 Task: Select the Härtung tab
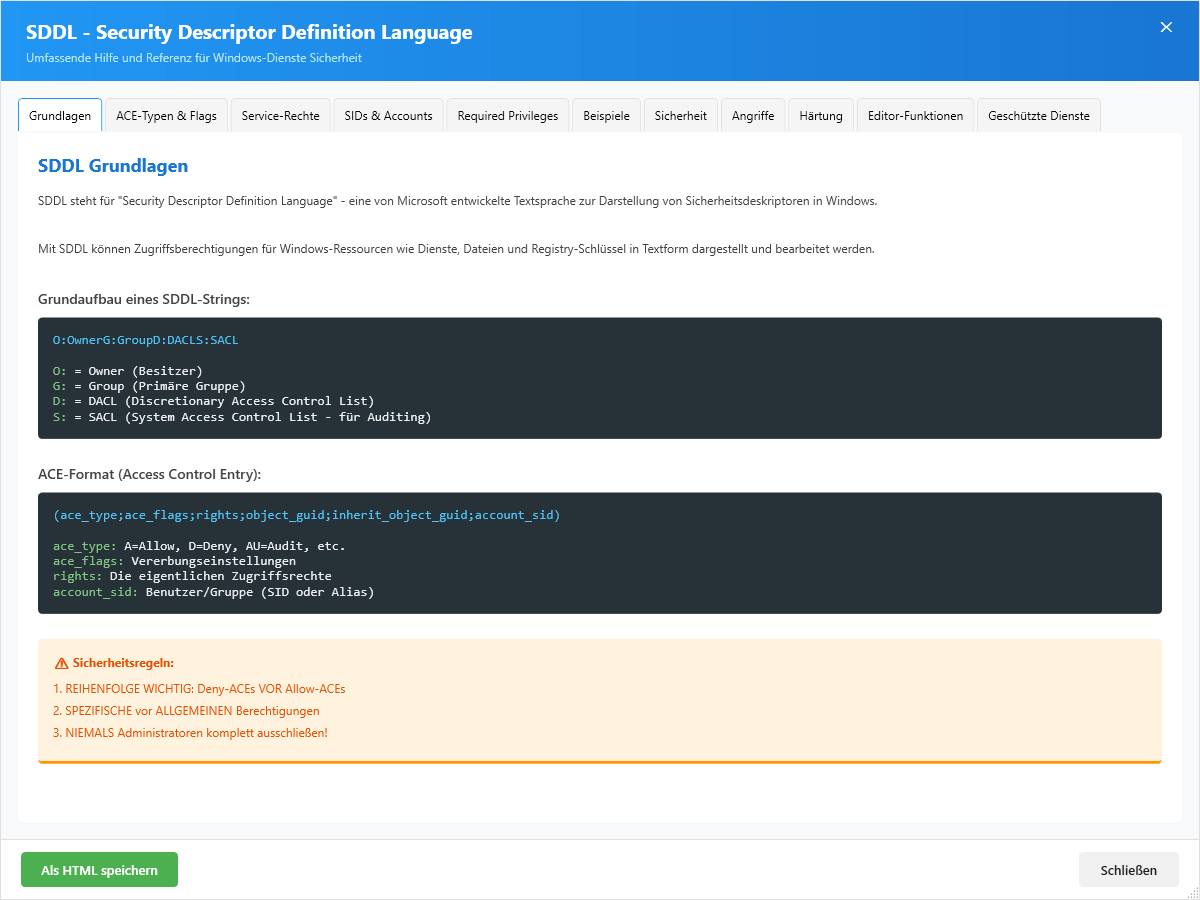(x=821, y=115)
